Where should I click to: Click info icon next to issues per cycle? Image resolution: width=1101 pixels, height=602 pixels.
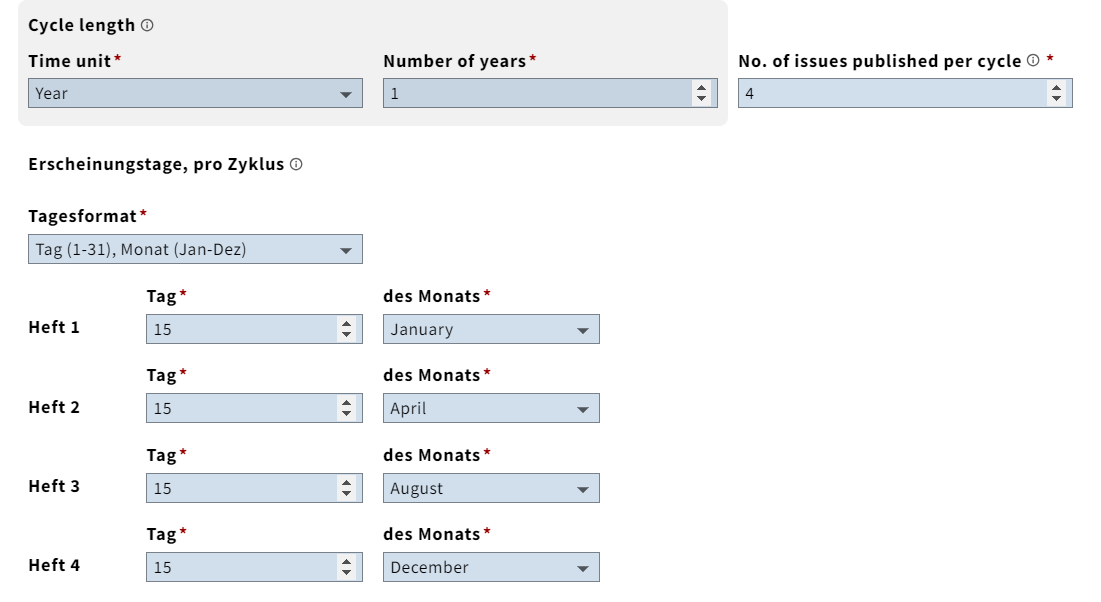1033,61
